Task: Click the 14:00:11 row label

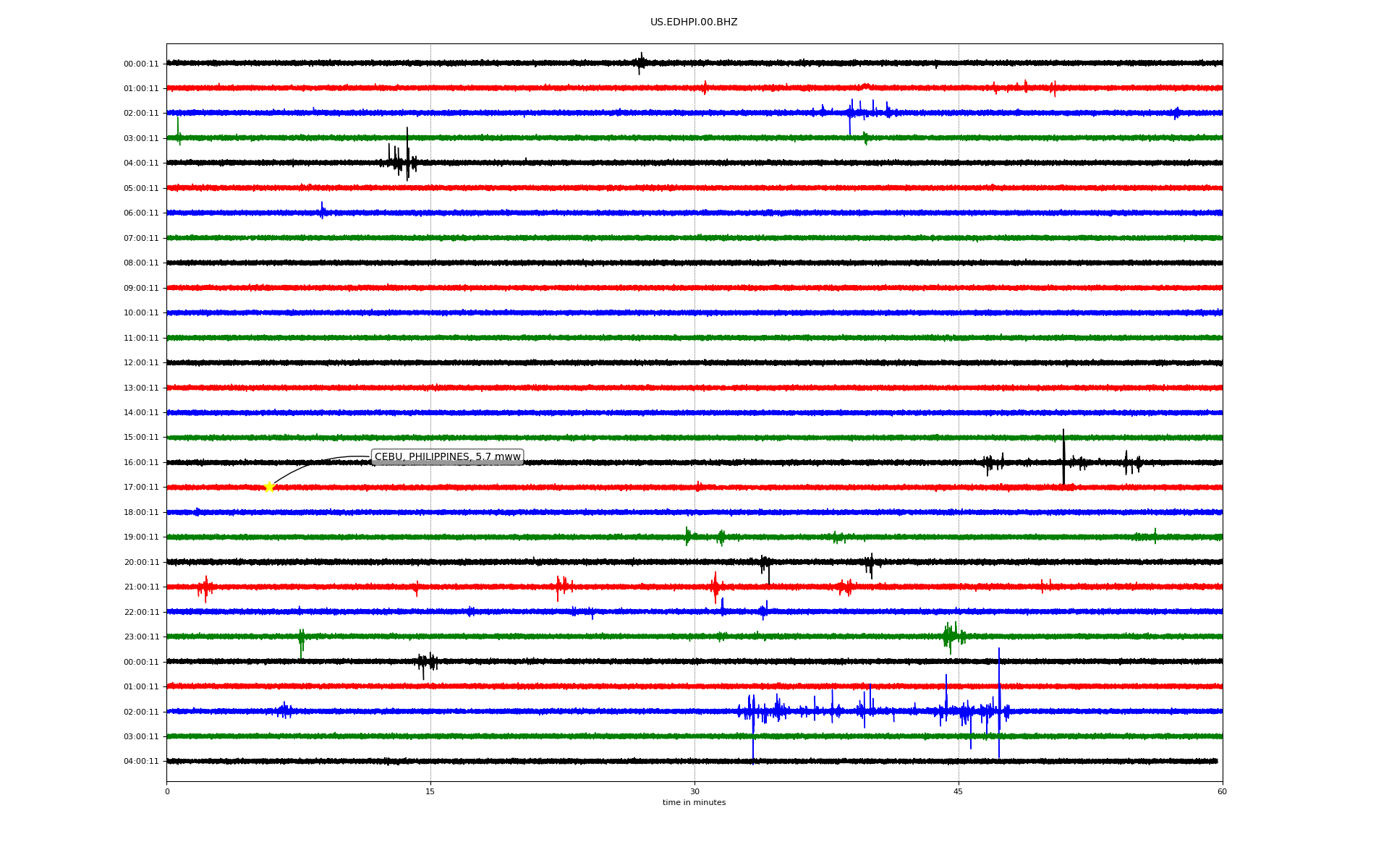Action: tap(141, 413)
